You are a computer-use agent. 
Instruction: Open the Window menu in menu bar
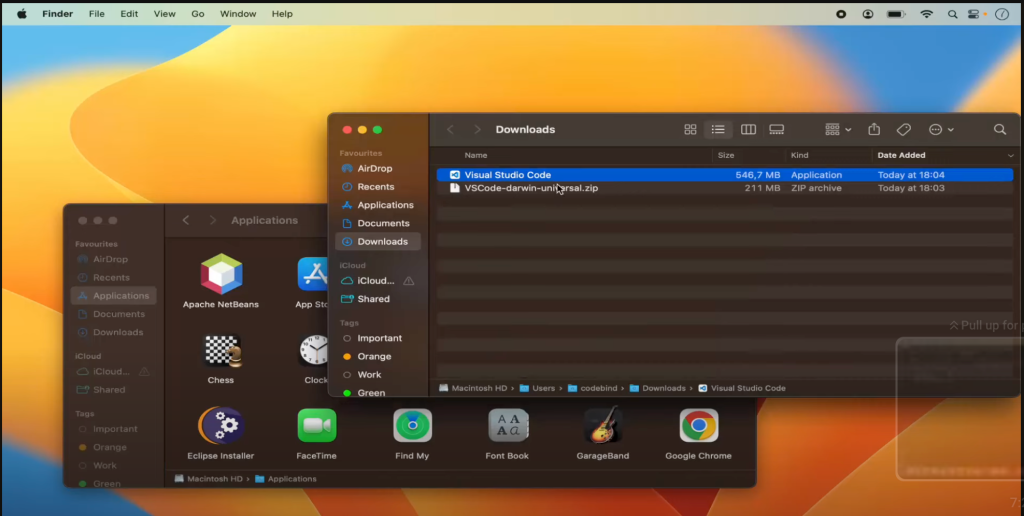pyautogui.click(x=238, y=14)
